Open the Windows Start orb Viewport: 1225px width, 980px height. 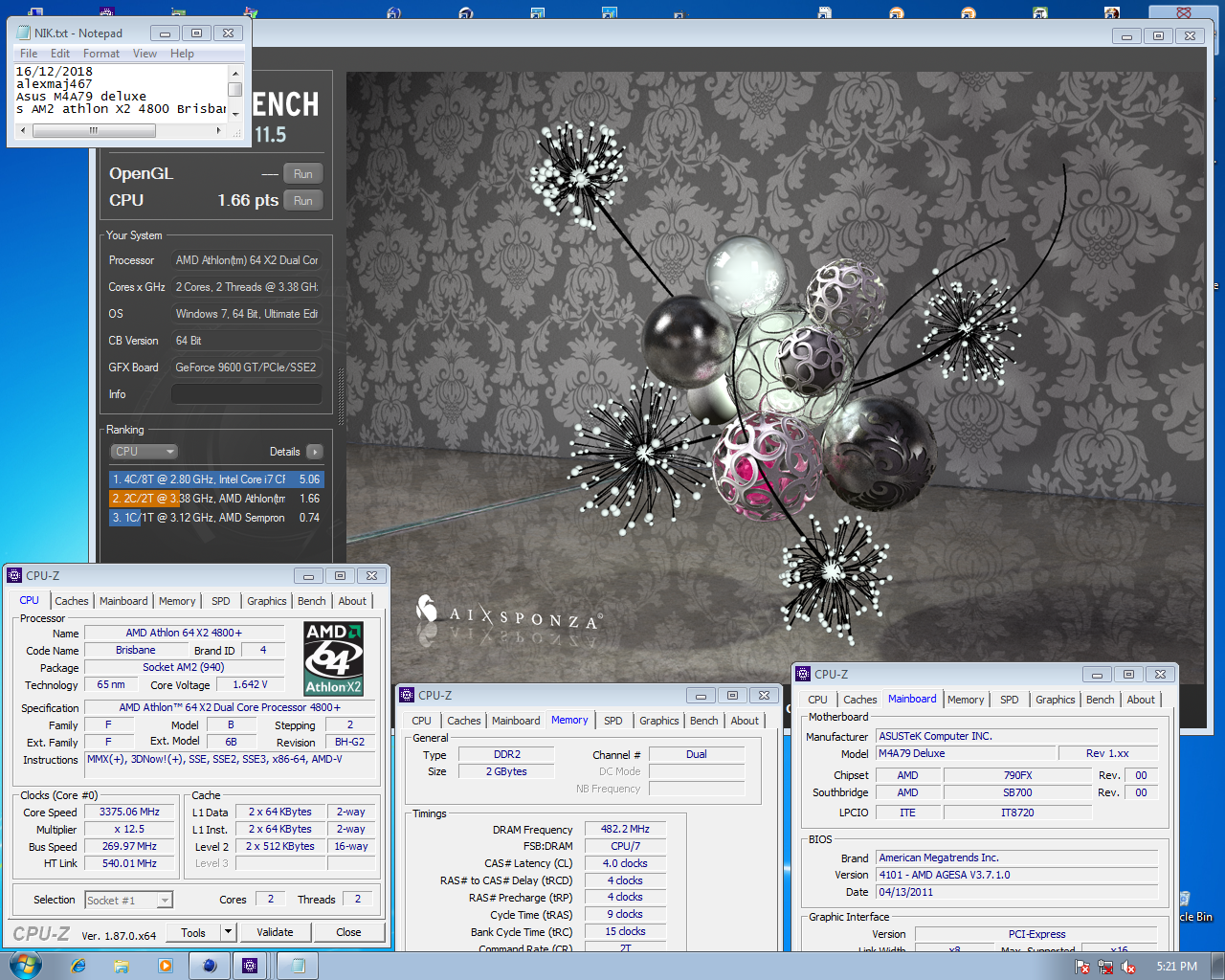click(25, 965)
